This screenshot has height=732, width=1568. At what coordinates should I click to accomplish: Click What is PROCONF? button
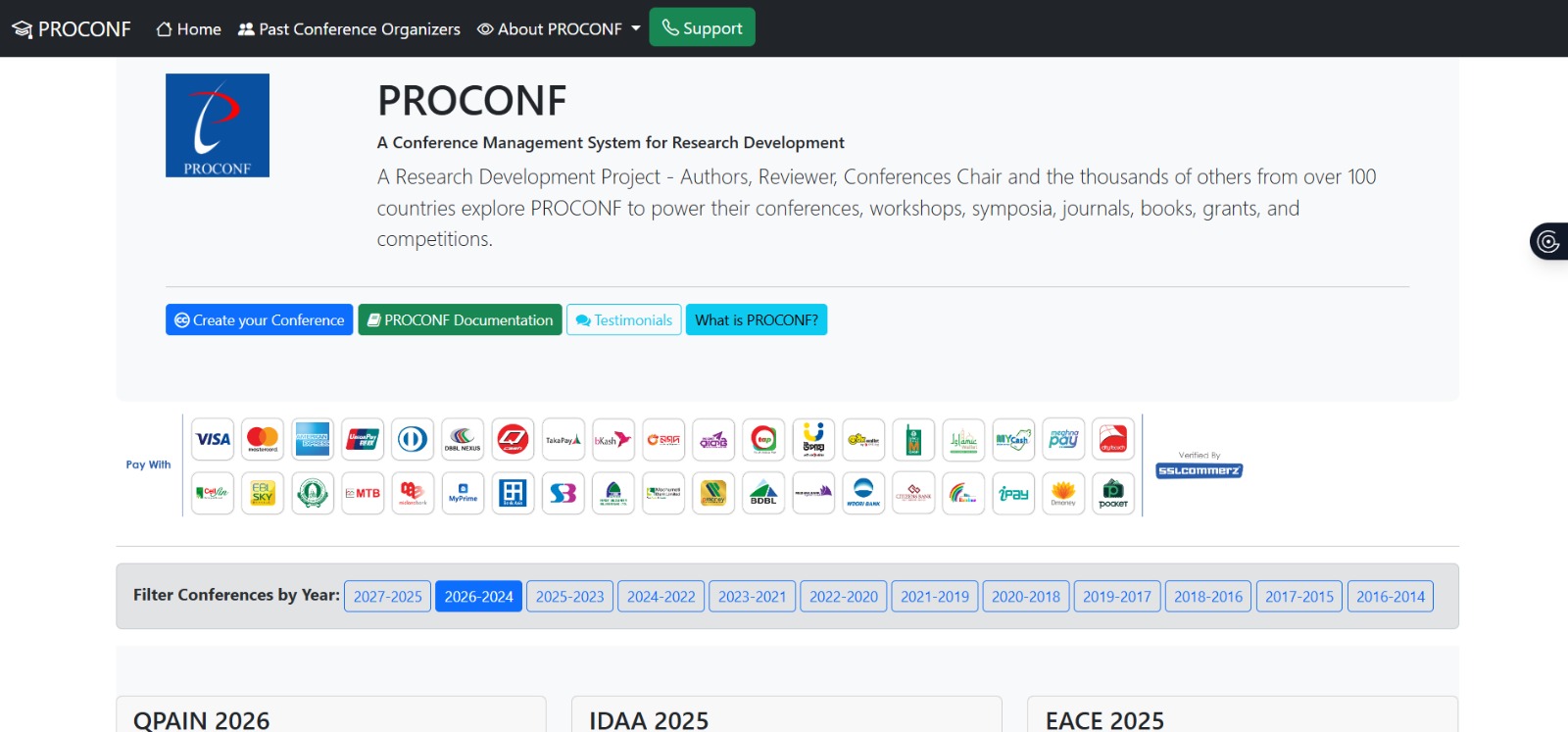(757, 319)
